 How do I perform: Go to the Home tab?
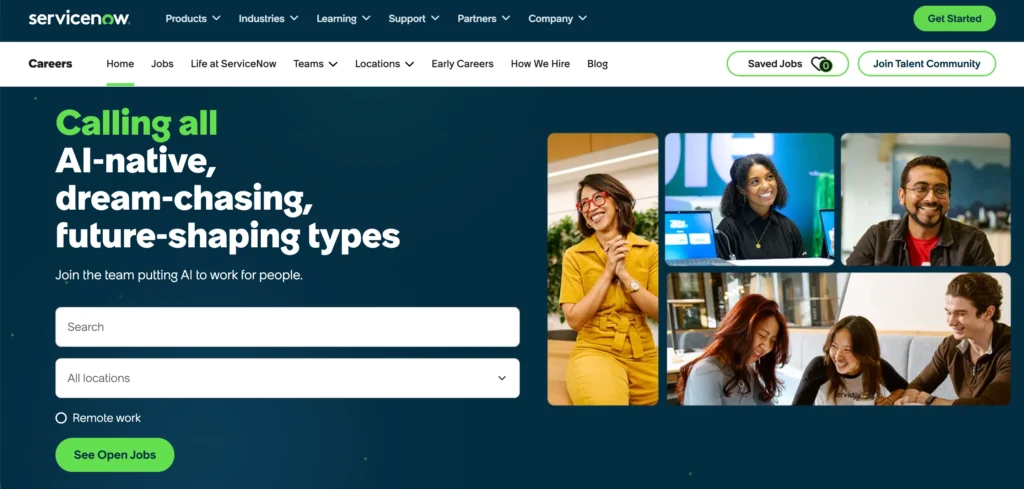click(x=120, y=64)
